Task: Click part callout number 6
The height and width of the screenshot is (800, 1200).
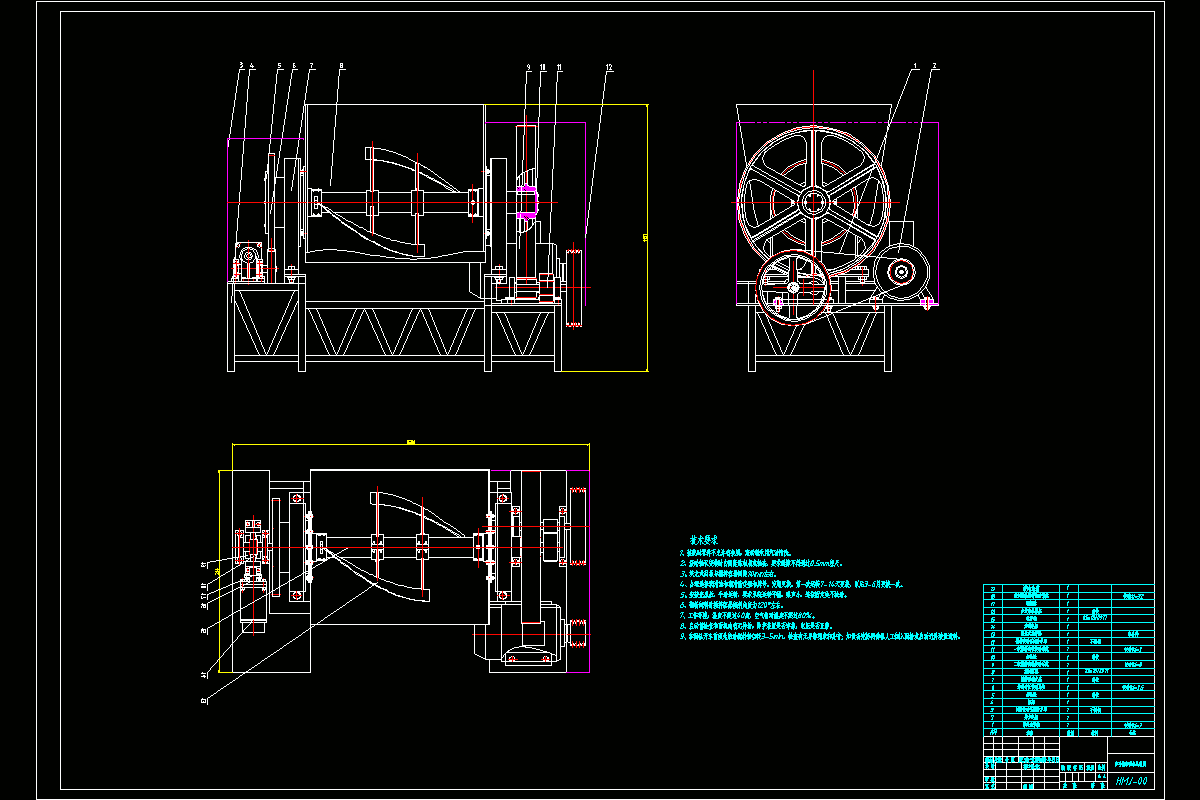Action: click(294, 66)
